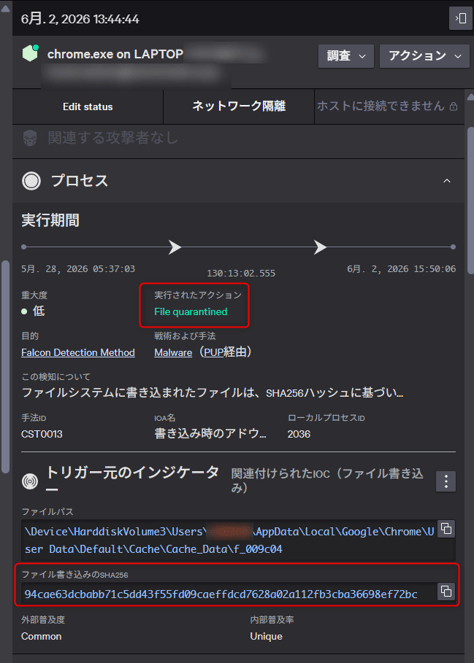Open the three-dot indicator options menu

446,481
